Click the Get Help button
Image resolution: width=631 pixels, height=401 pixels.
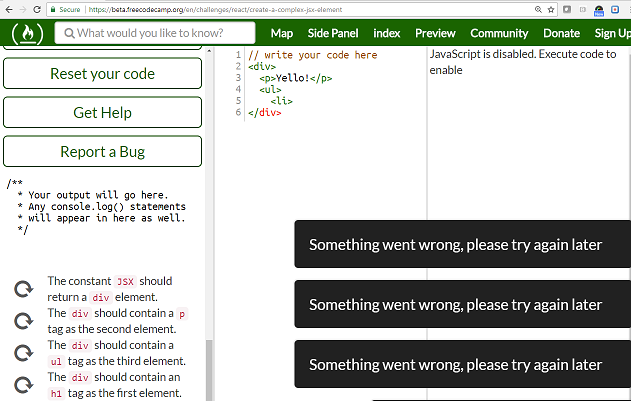[x=102, y=112]
